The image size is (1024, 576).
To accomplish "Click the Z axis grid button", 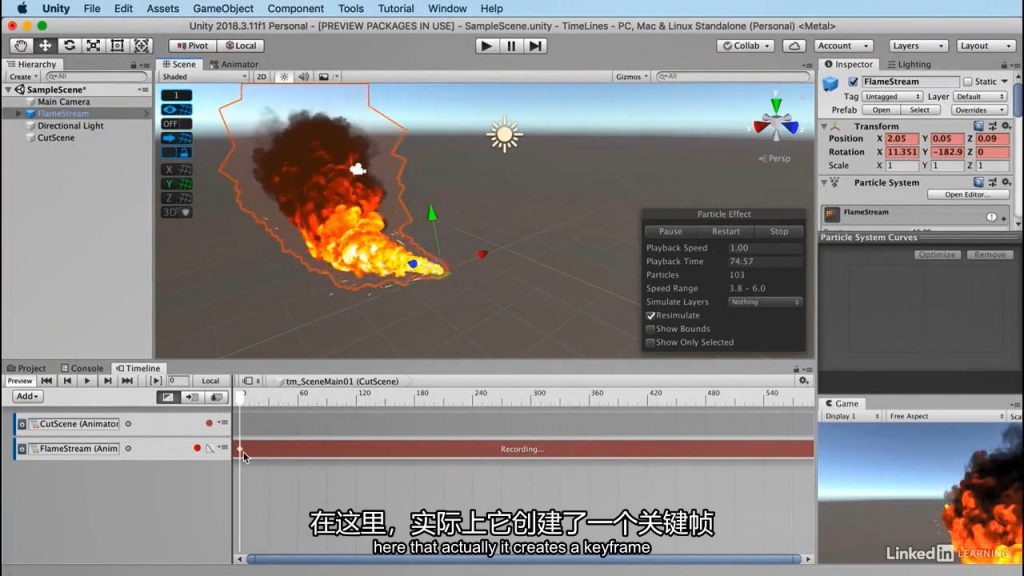I will pos(176,198).
